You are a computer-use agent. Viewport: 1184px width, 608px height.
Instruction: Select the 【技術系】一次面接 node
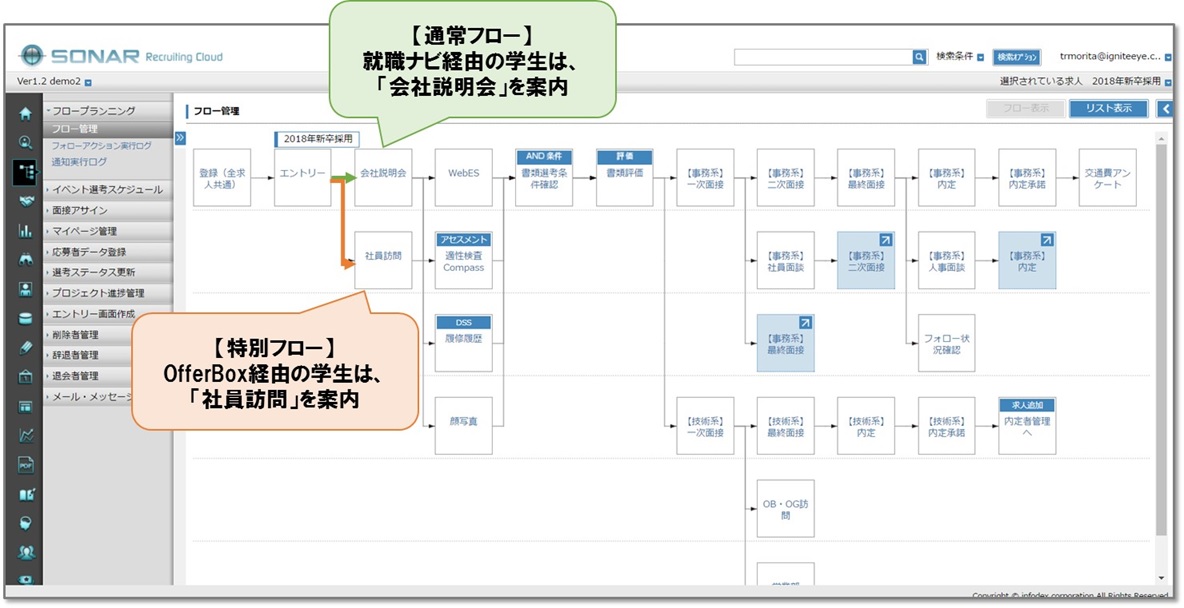tap(705, 426)
